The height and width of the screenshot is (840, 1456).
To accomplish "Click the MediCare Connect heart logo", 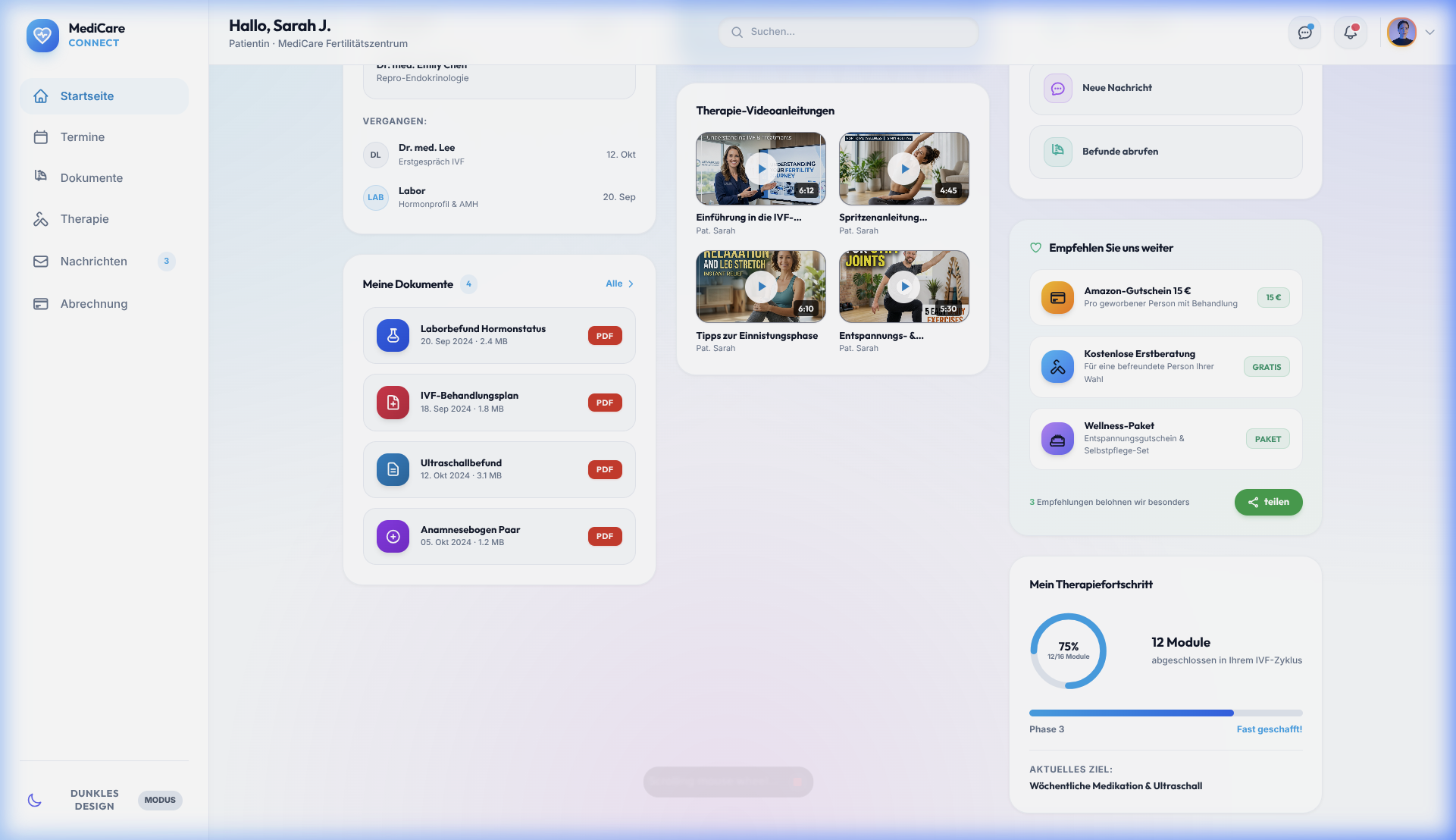I will point(42,35).
